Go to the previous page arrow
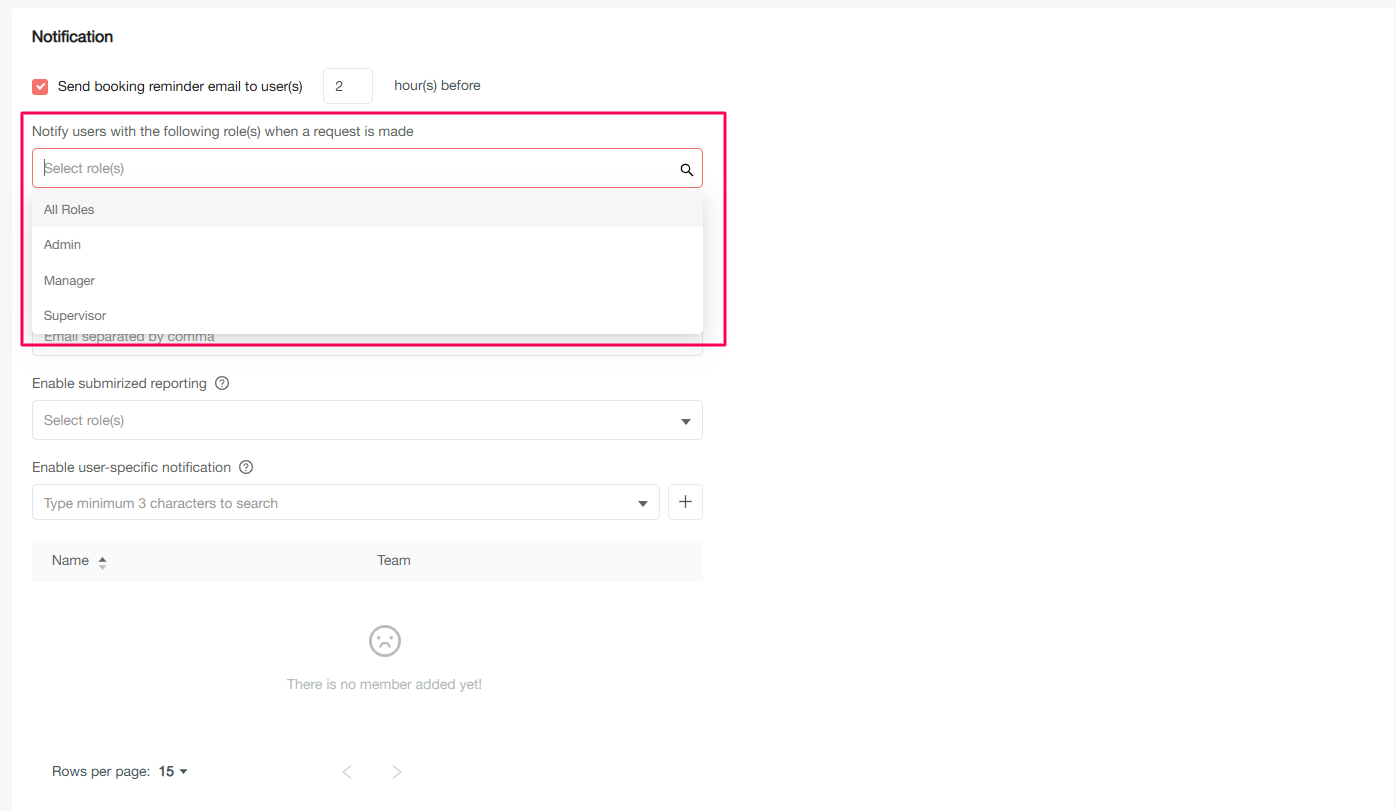The width and height of the screenshot is (1396, 811). coord(347,771)
